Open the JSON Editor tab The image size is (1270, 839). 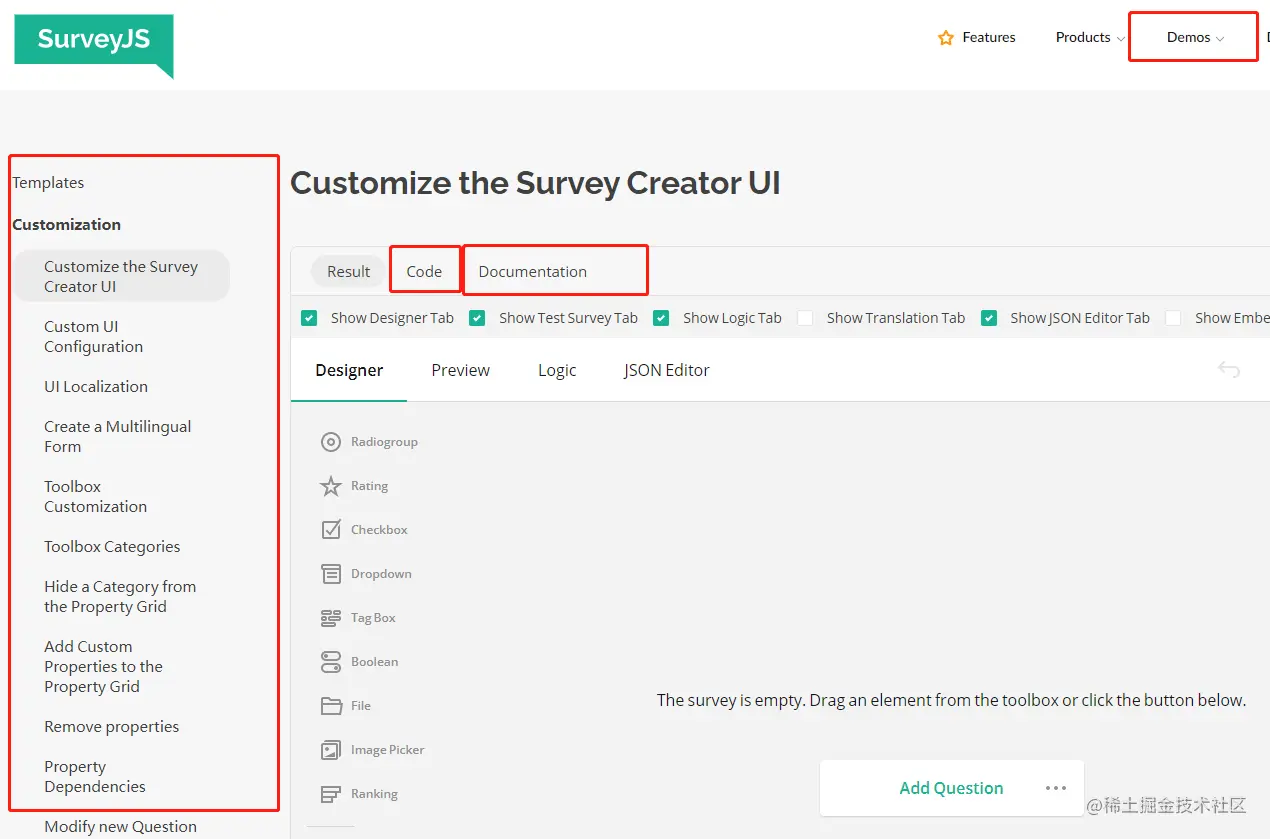tap(666, 370)
